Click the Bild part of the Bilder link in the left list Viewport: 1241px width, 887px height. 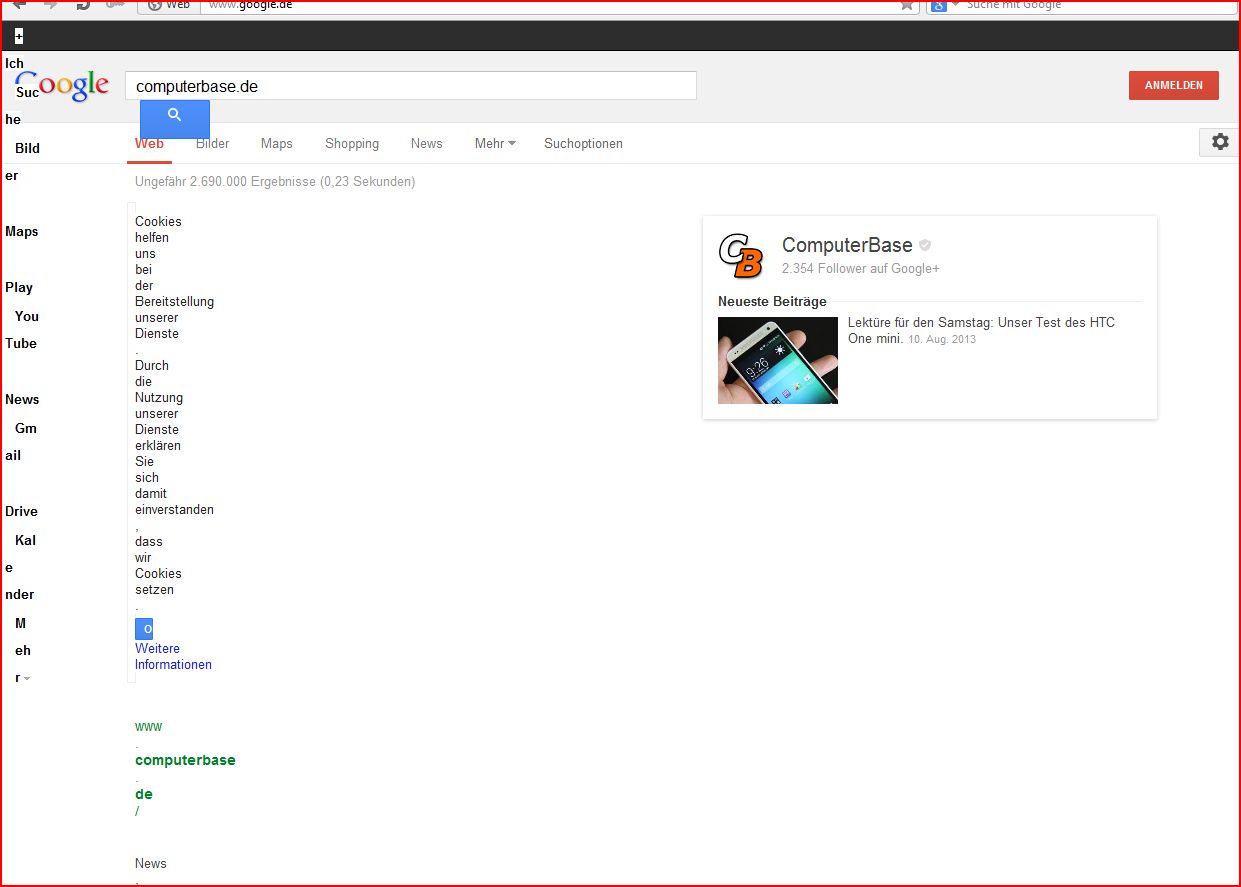click(27, 148)
